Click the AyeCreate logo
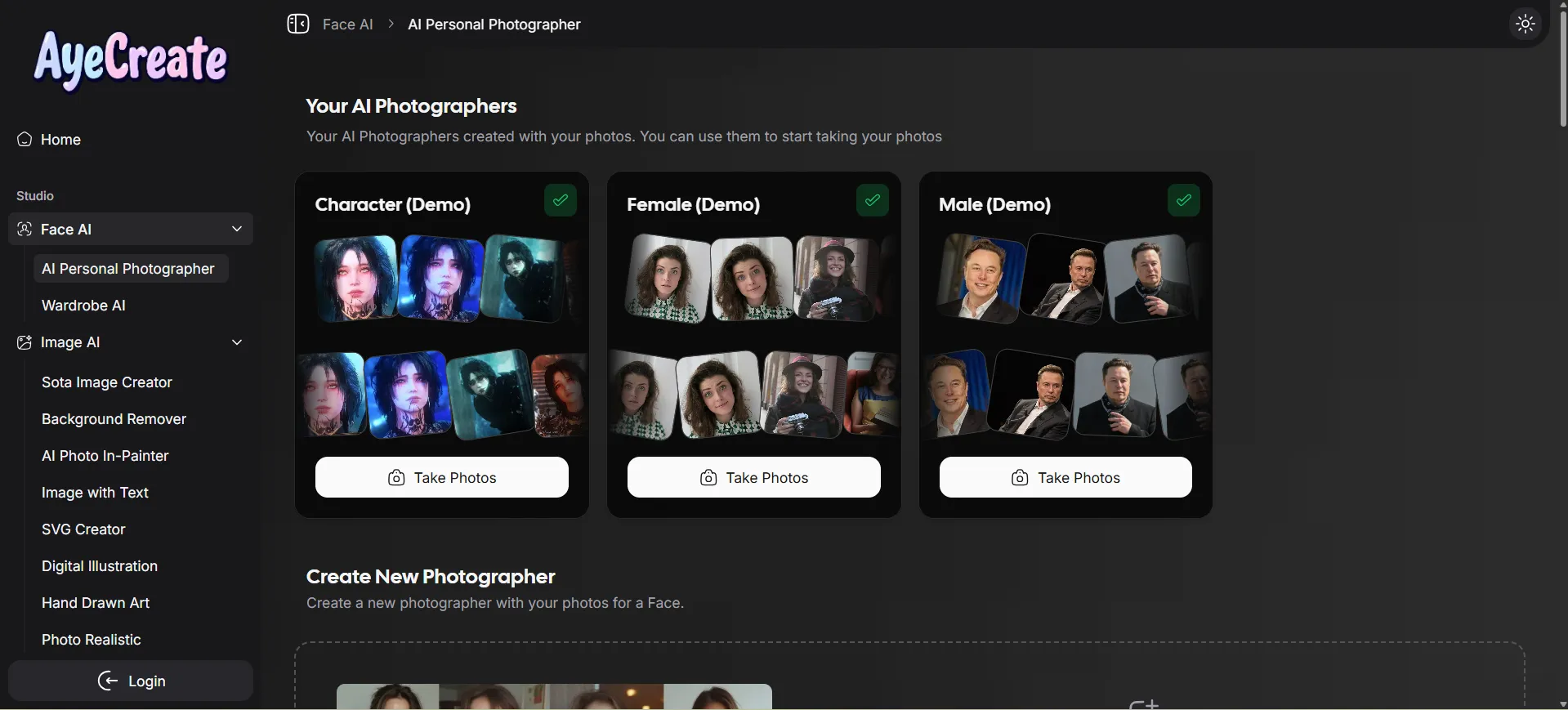 point(131,60)
